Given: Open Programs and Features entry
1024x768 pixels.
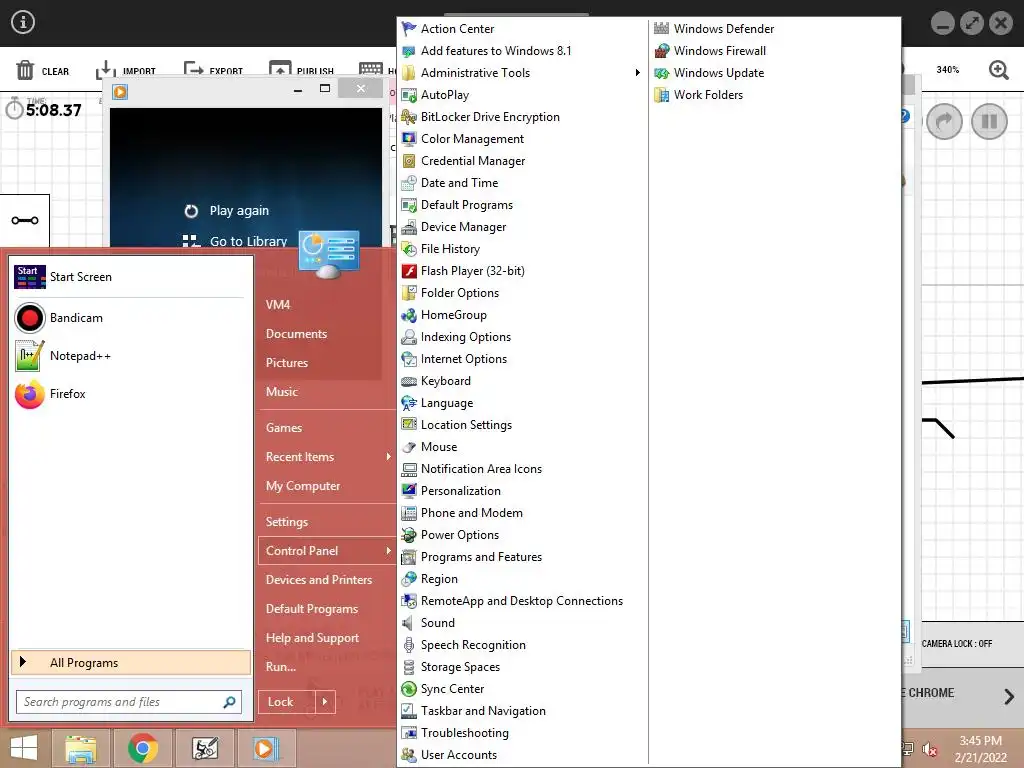Looking at the screenshot, I should click(481, 557).
